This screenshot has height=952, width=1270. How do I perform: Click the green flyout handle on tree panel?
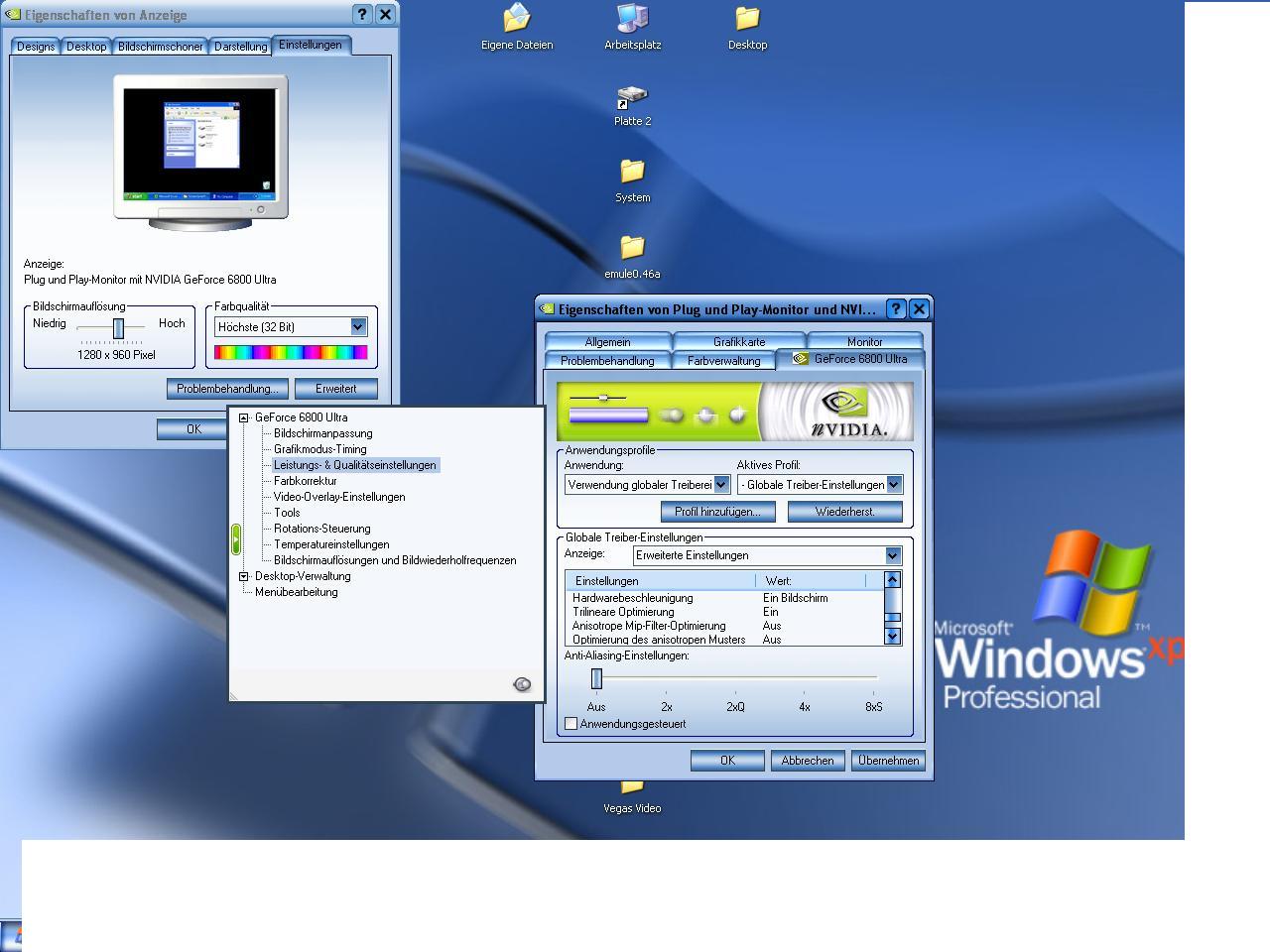click(235, 538)
